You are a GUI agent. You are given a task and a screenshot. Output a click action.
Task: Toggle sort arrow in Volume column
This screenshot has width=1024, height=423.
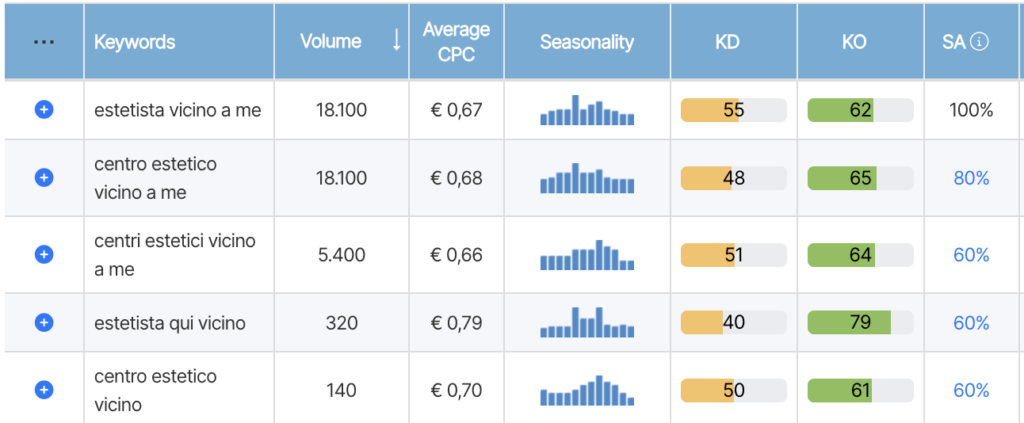[396, 41]
